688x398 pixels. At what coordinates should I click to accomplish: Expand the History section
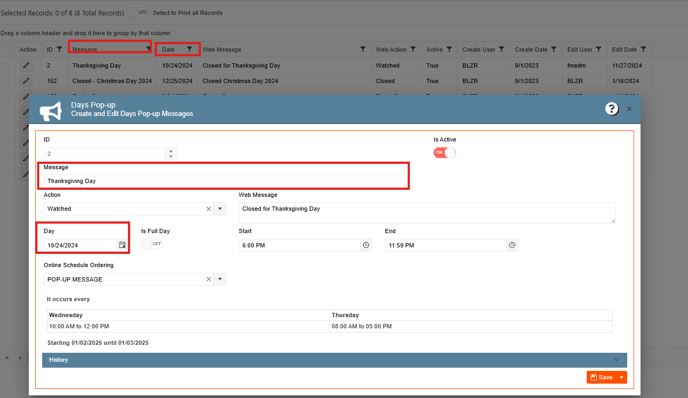coord(334,360)
